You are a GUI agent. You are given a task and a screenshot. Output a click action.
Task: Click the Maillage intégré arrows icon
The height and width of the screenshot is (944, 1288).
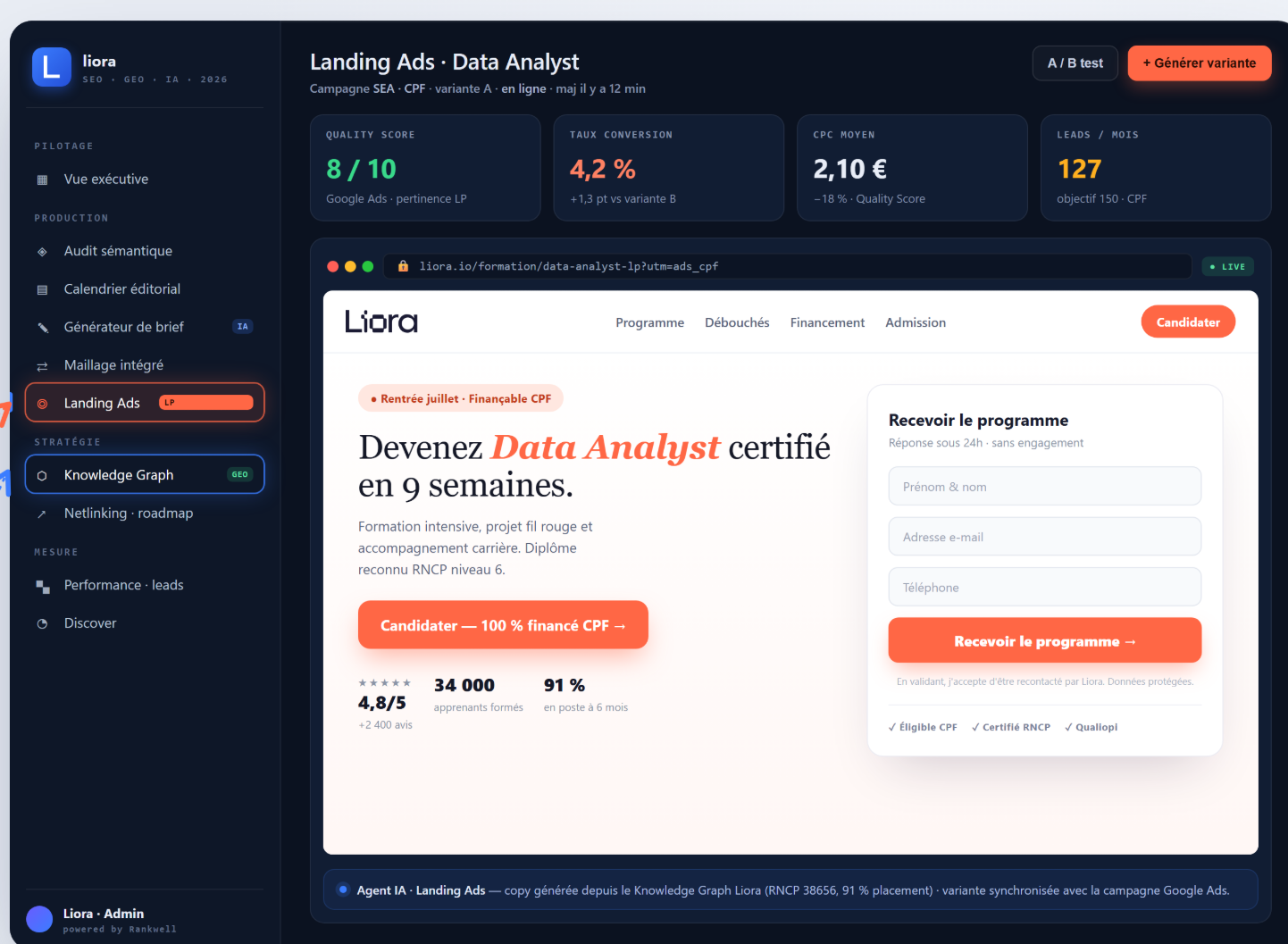tap(42, 366)
